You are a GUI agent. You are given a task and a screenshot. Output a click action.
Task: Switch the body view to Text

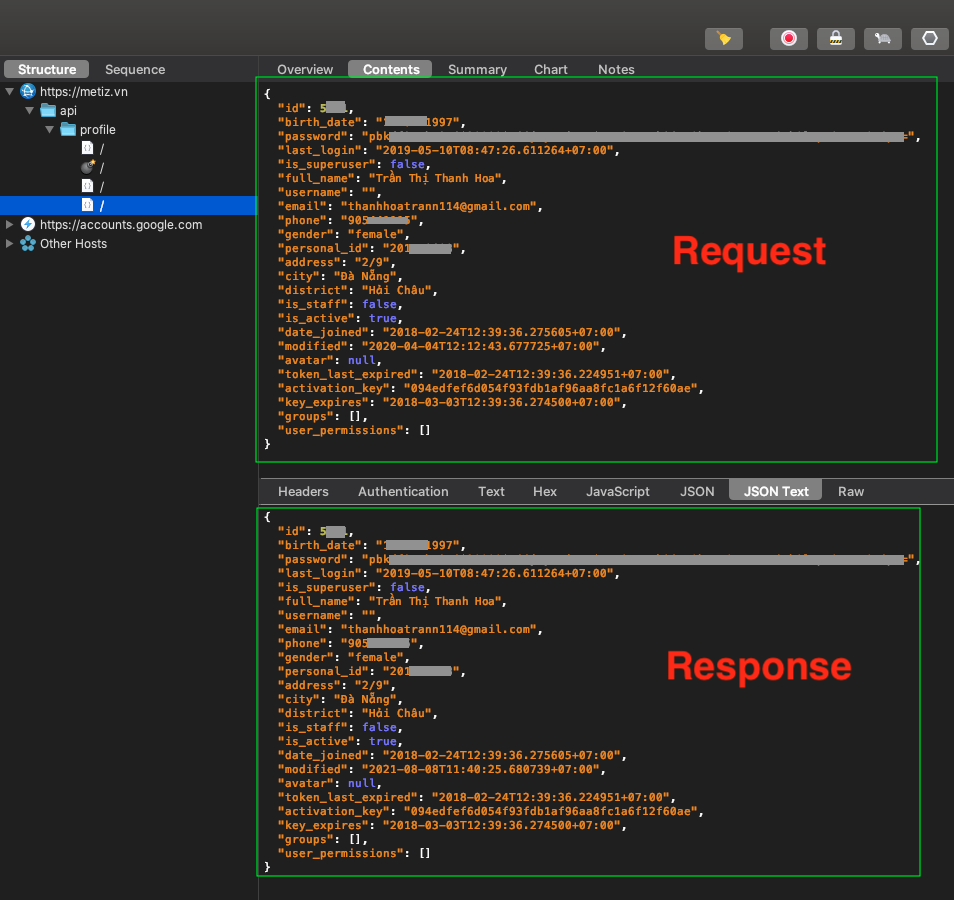tap(491, 491)
